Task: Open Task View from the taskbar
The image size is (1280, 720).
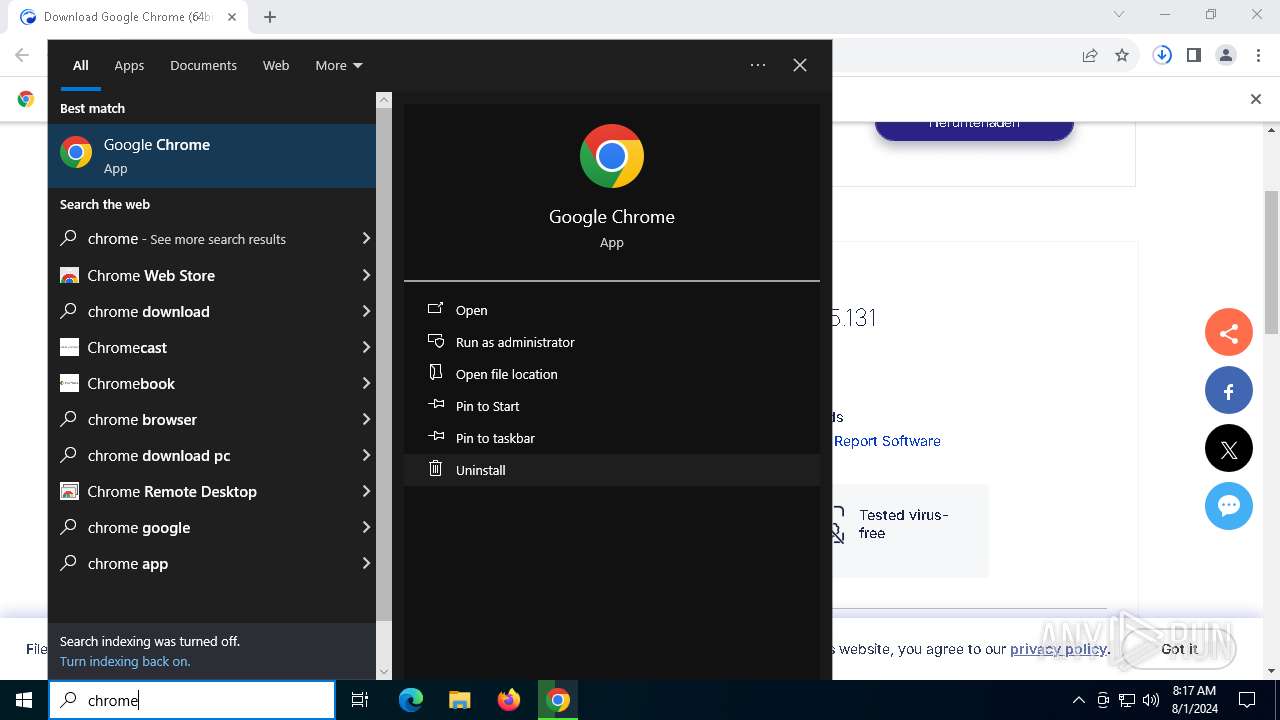Action: coord(360,700)
